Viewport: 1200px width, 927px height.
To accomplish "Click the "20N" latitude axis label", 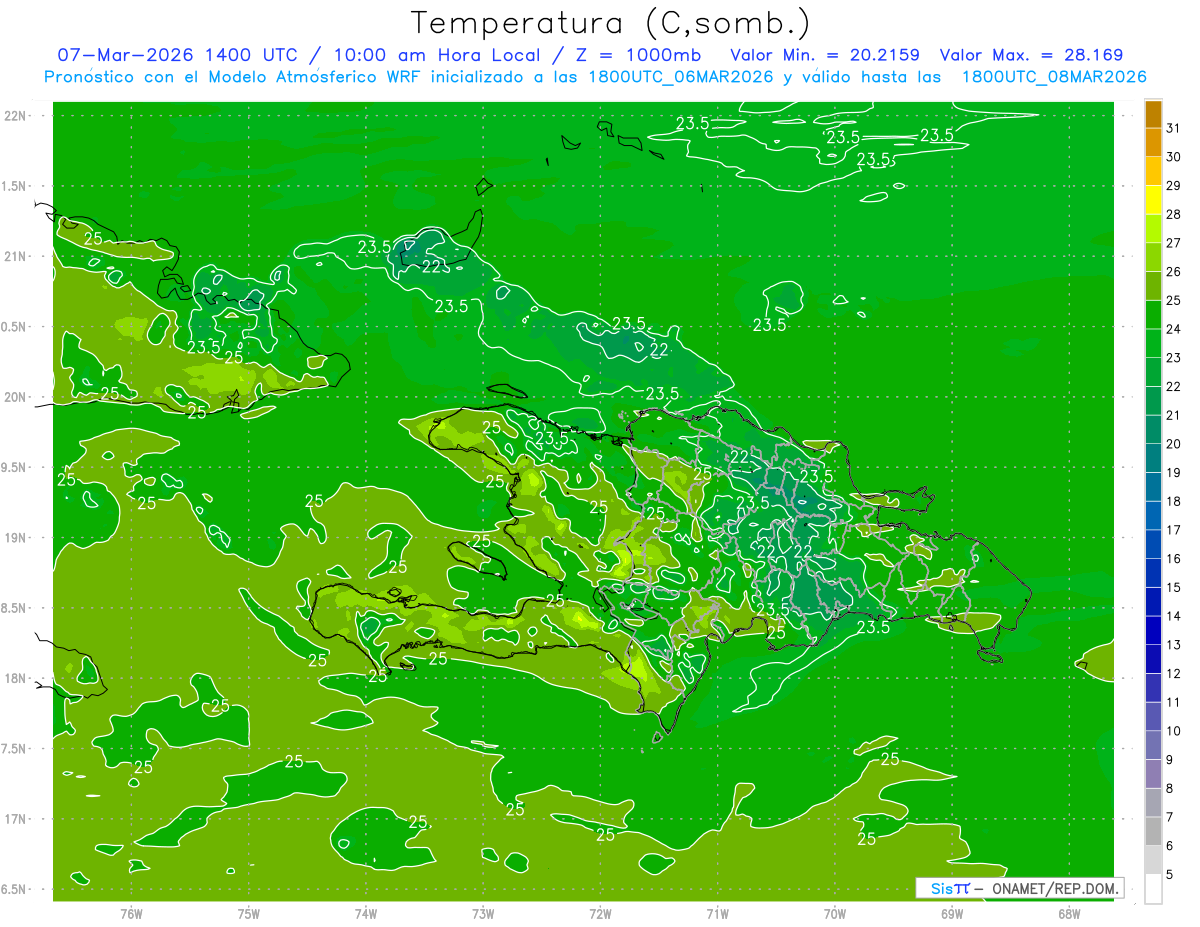I will pyautogui.click(x=14, y=397).
